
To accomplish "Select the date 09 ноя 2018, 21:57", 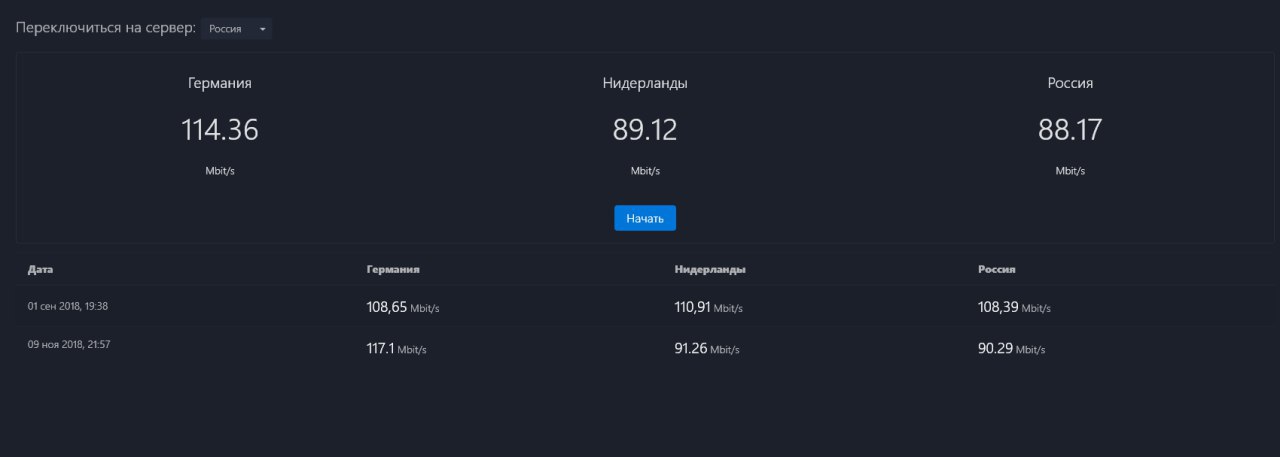I will (68, 344).
